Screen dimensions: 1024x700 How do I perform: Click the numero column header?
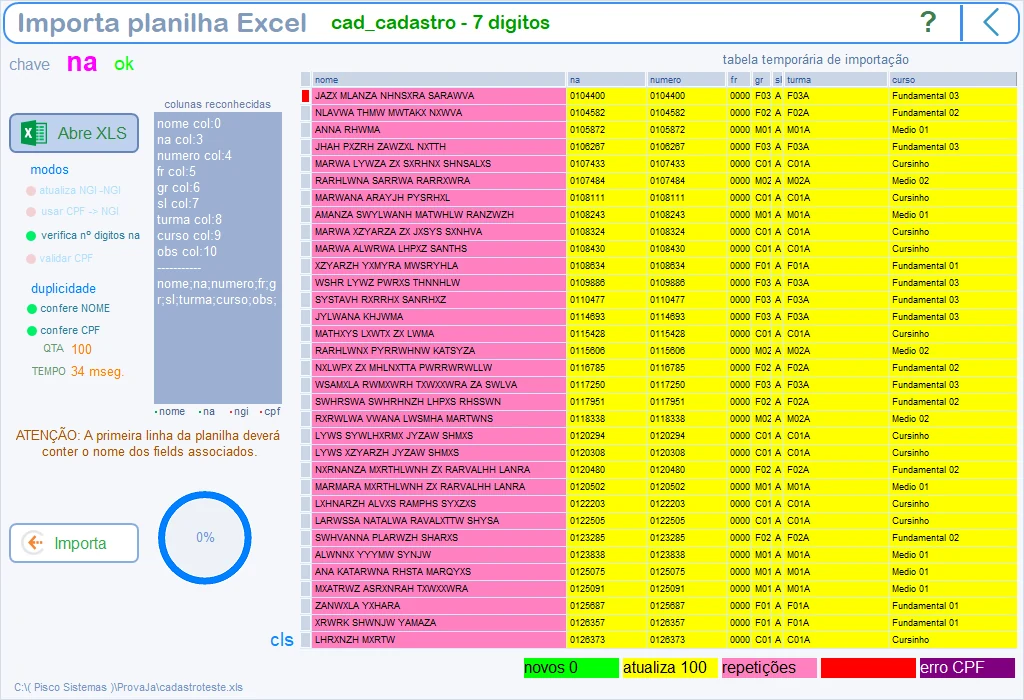(x=687, y=80)
